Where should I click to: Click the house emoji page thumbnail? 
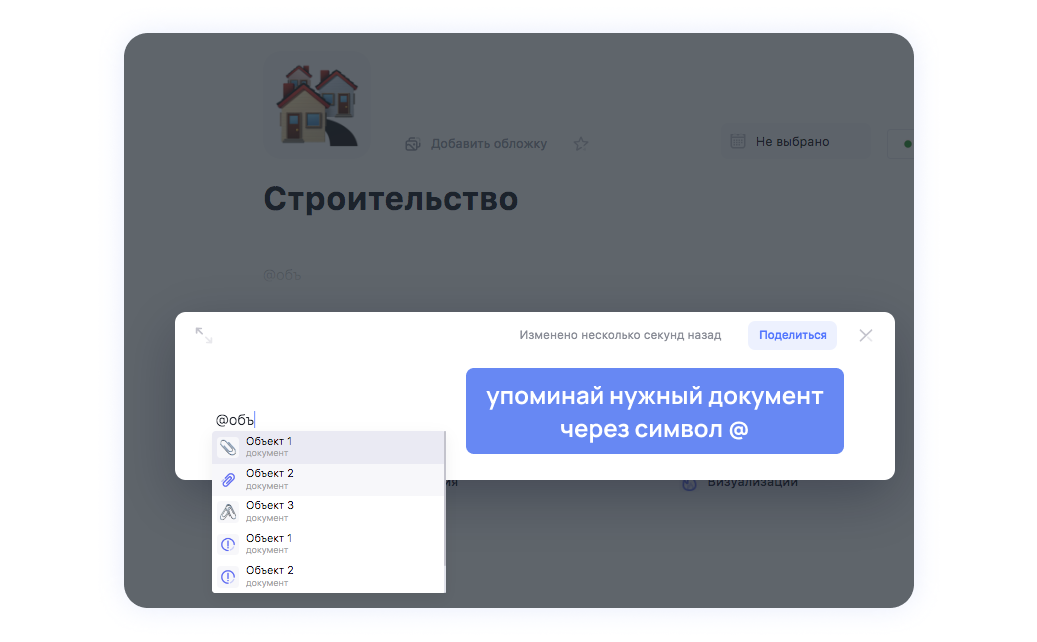[x=316, y=105]
